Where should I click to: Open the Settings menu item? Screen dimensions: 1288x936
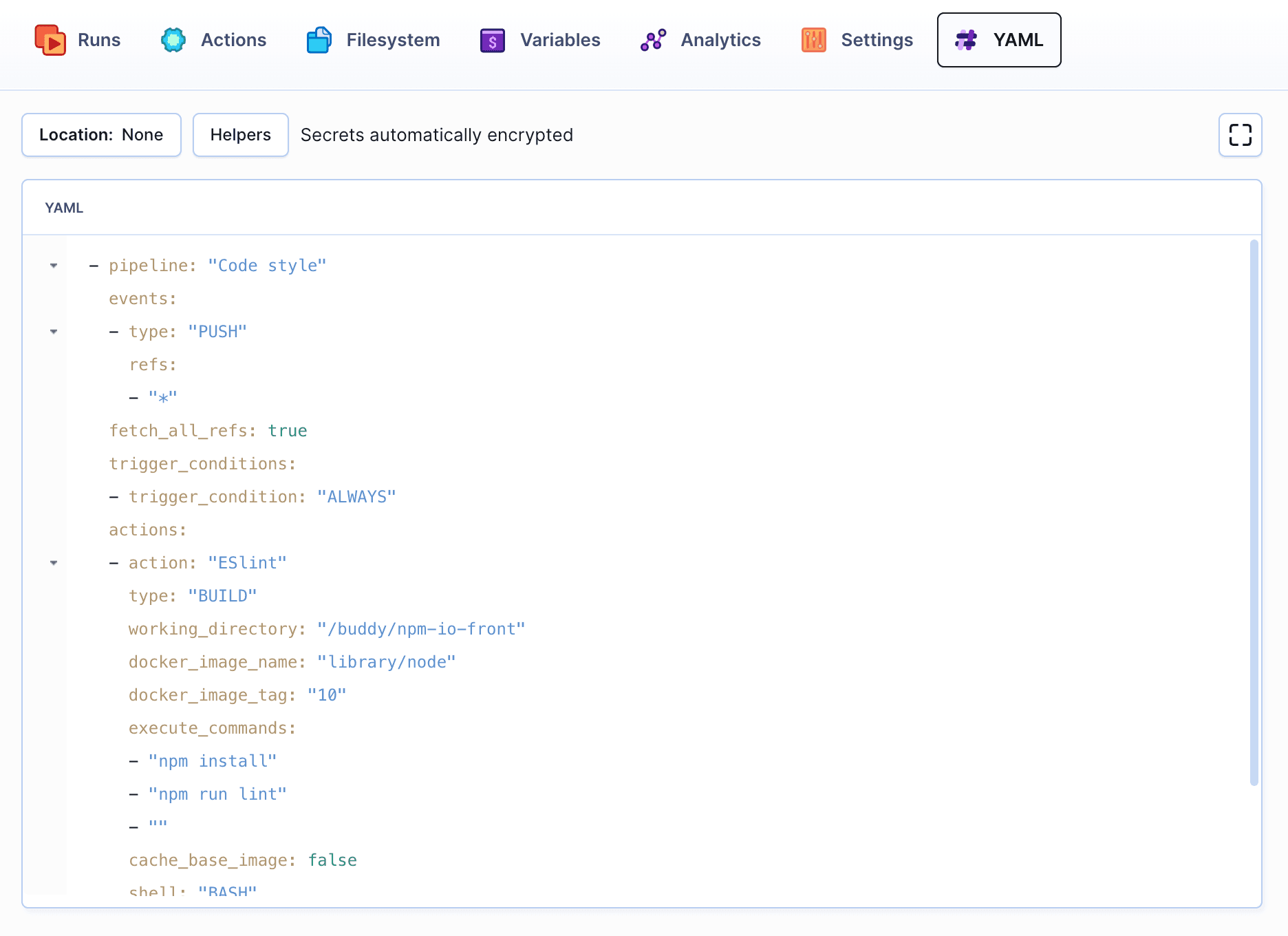pyautogui.click(x=877, y=40)
